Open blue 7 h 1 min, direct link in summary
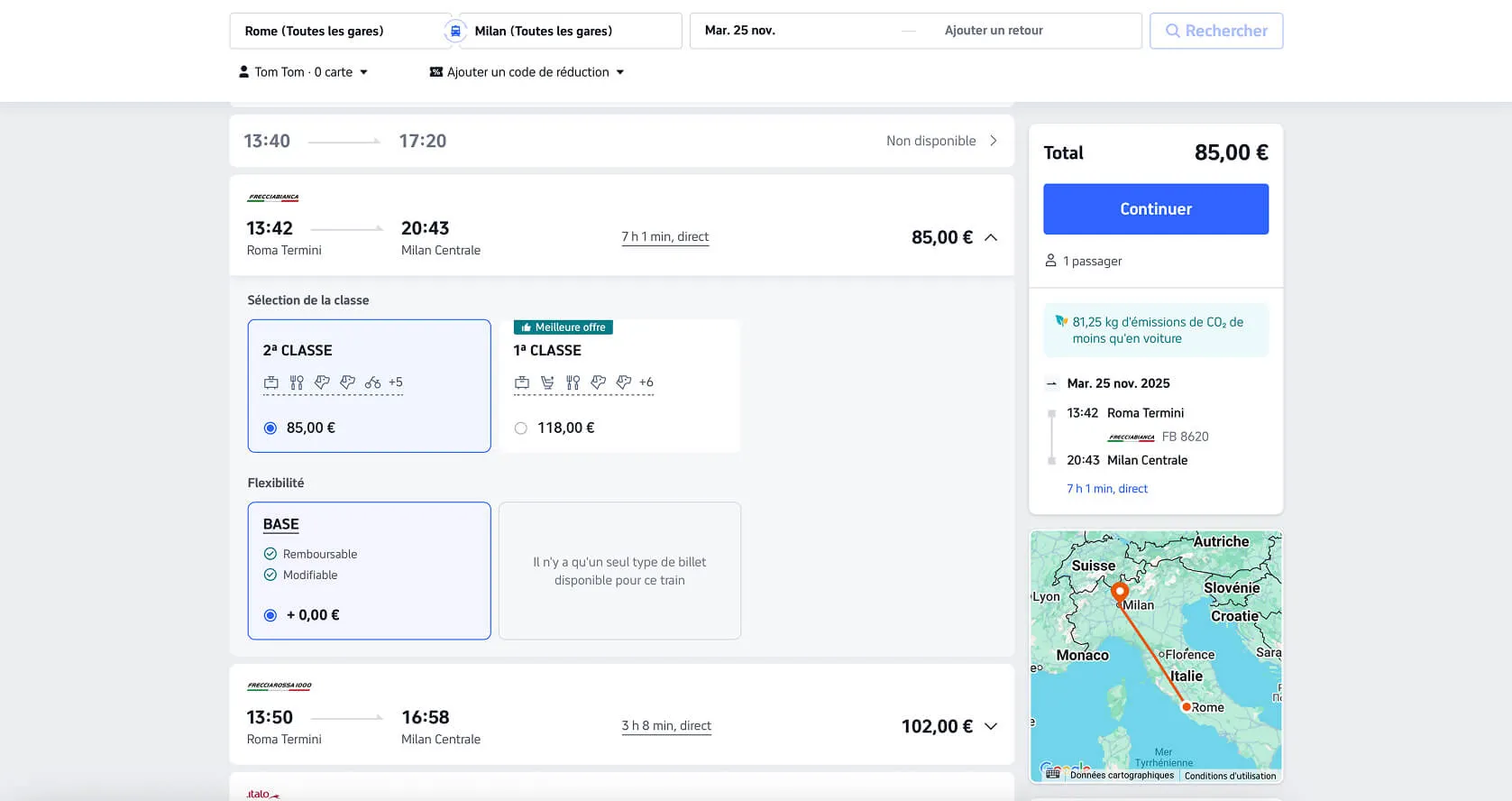This screenshot has width=1512, height=801. coord(1107,489)
